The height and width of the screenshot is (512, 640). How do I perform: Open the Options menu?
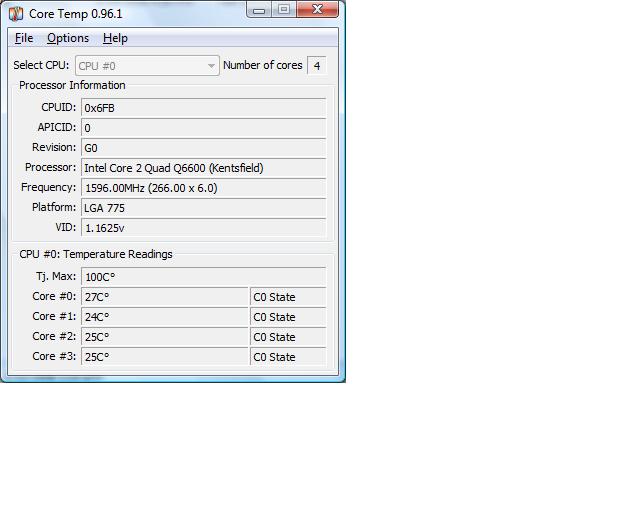68,38
